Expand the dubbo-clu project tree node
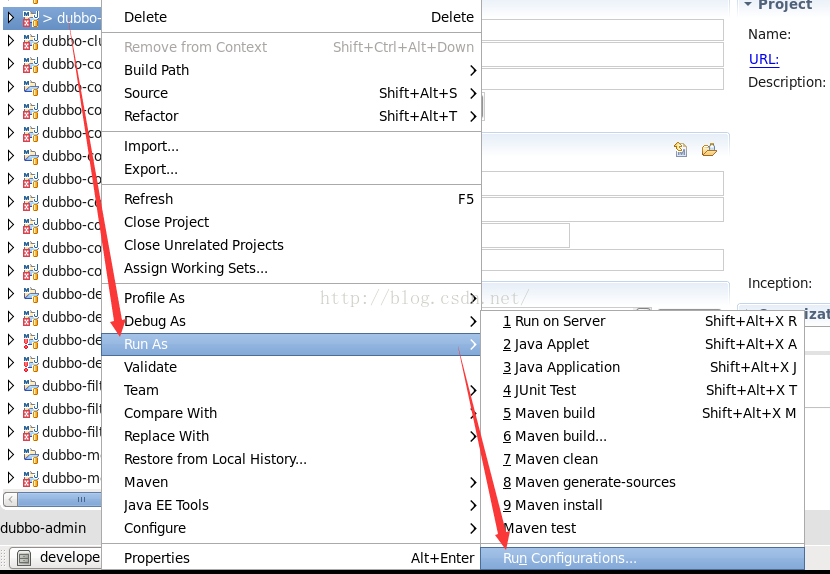 [11, 41]
